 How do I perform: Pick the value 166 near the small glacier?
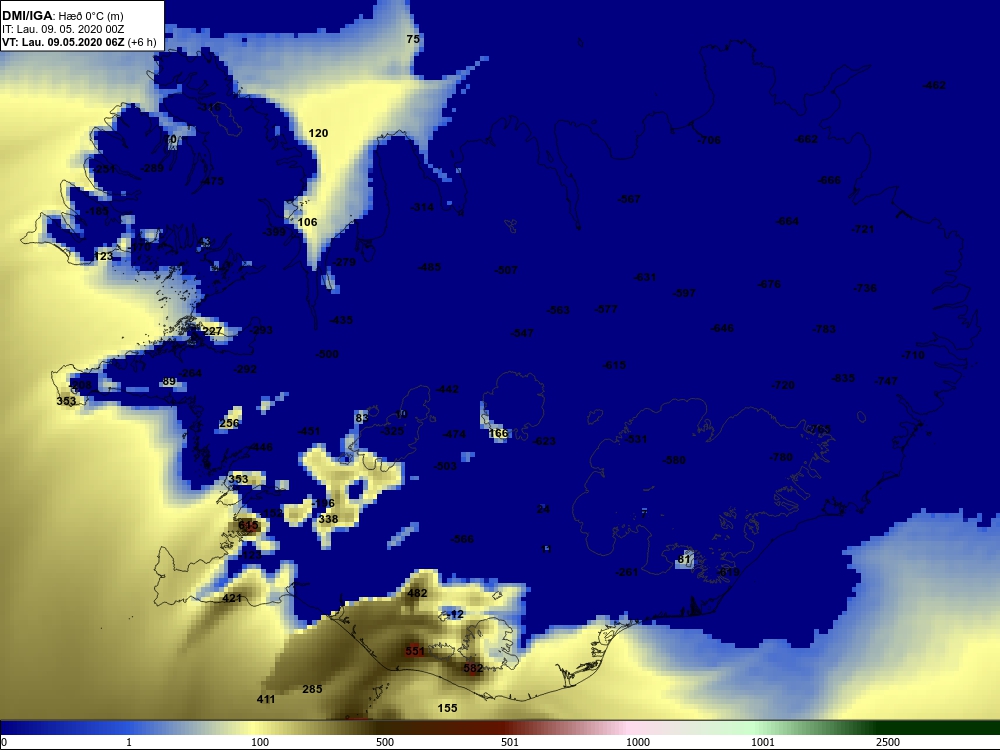point(498,434)
